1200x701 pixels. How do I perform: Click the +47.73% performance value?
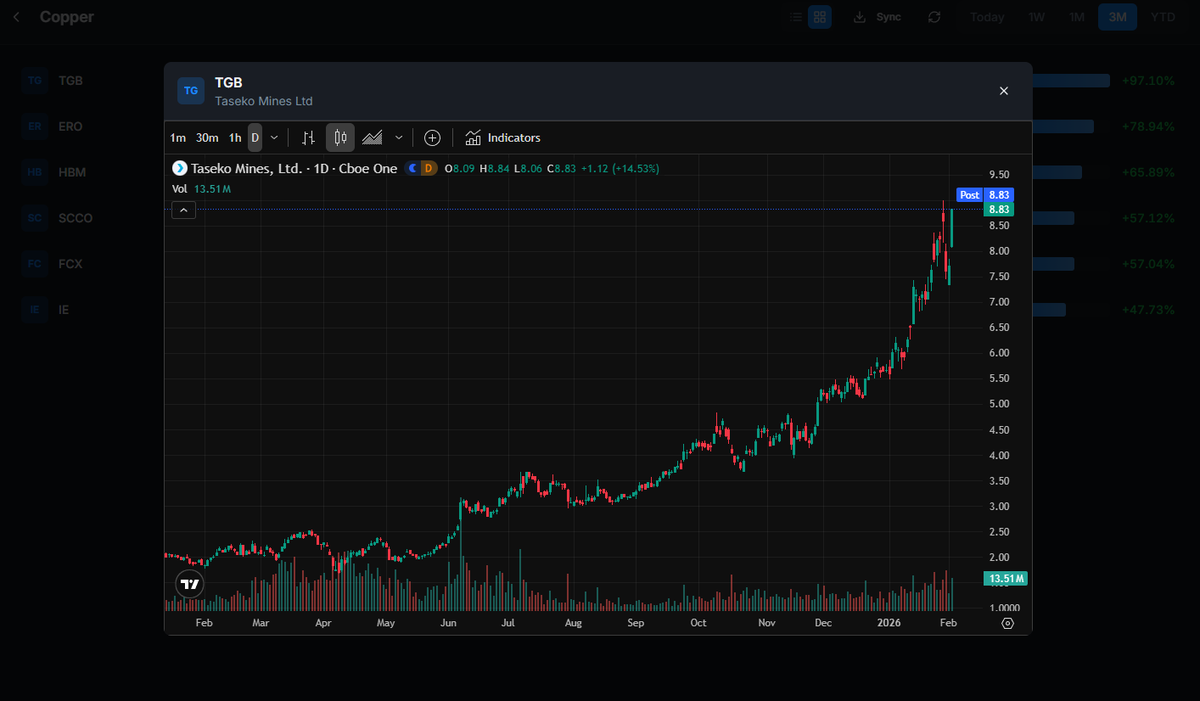click(x=1148, y=310)
